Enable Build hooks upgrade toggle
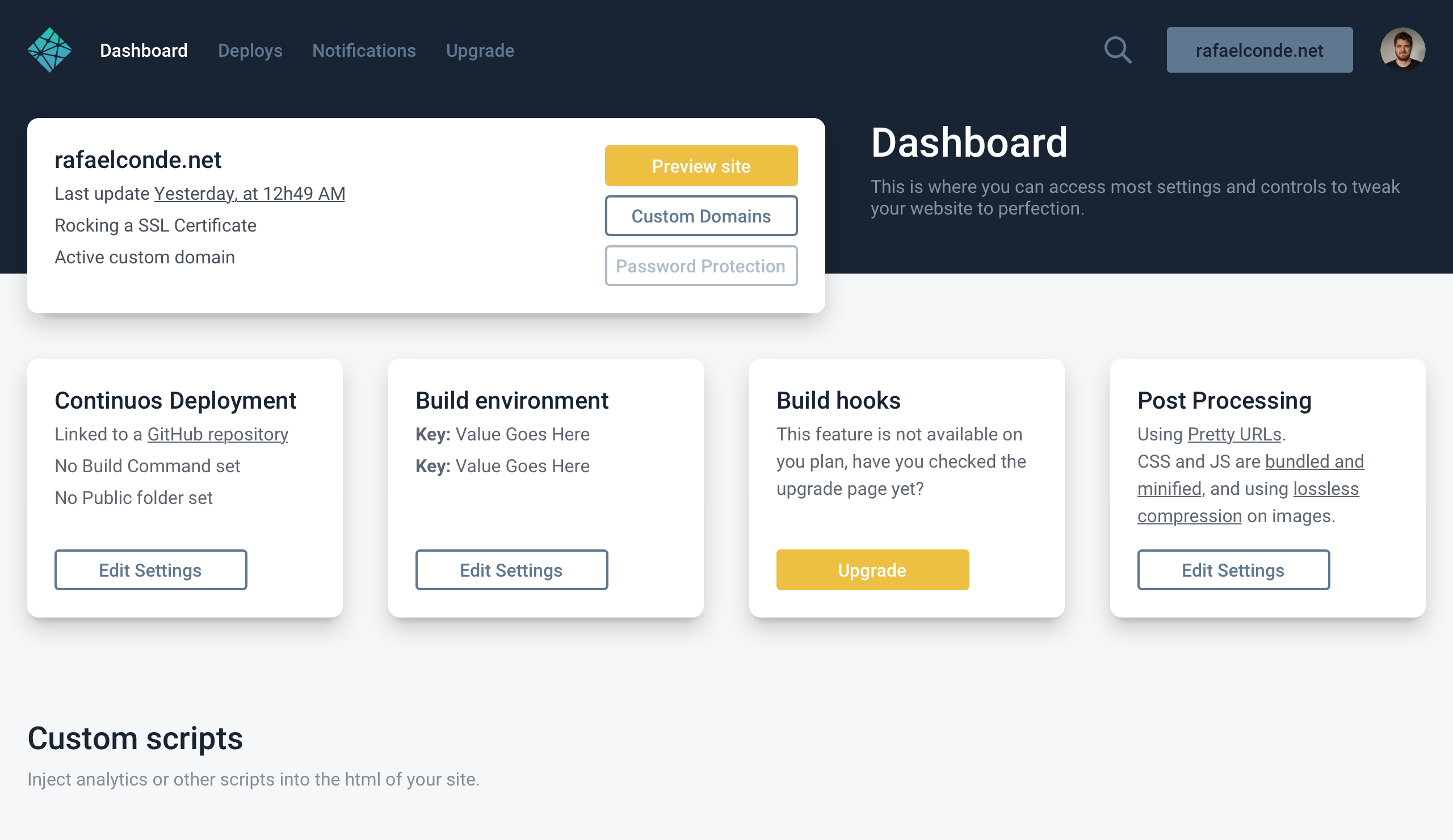Screen dimensions: 1453x840 [872, 570]
